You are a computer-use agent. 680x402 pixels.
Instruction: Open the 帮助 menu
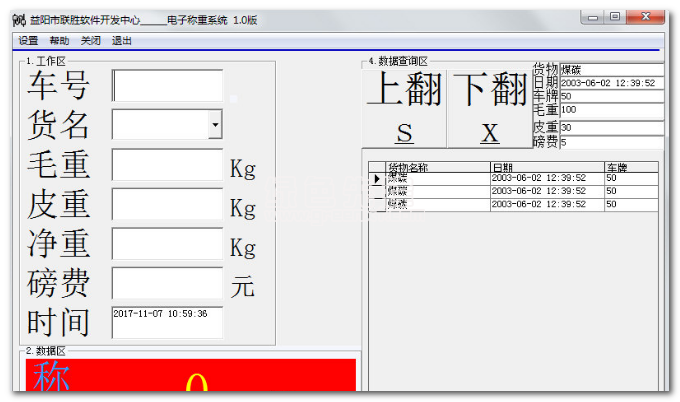pyautogui.click(x=59, y=41)
